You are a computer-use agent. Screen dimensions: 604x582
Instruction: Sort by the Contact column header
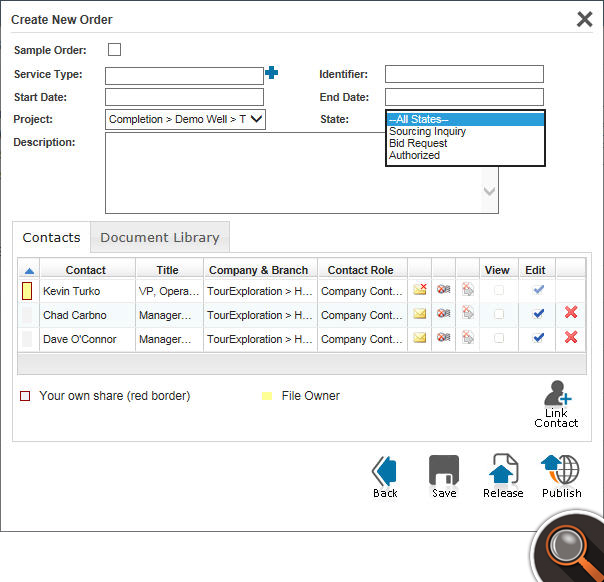[x=86, y=270]
